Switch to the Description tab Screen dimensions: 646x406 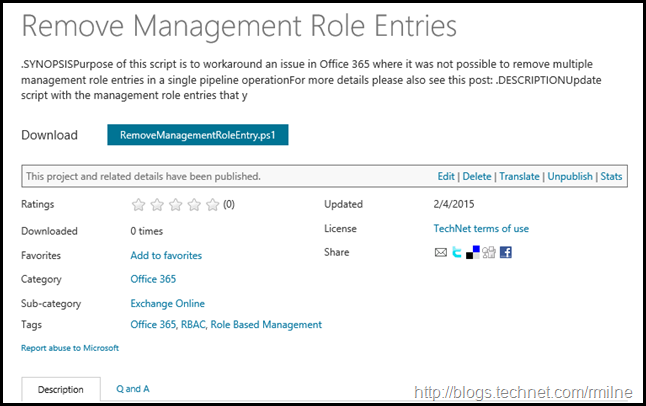(61, 390)
